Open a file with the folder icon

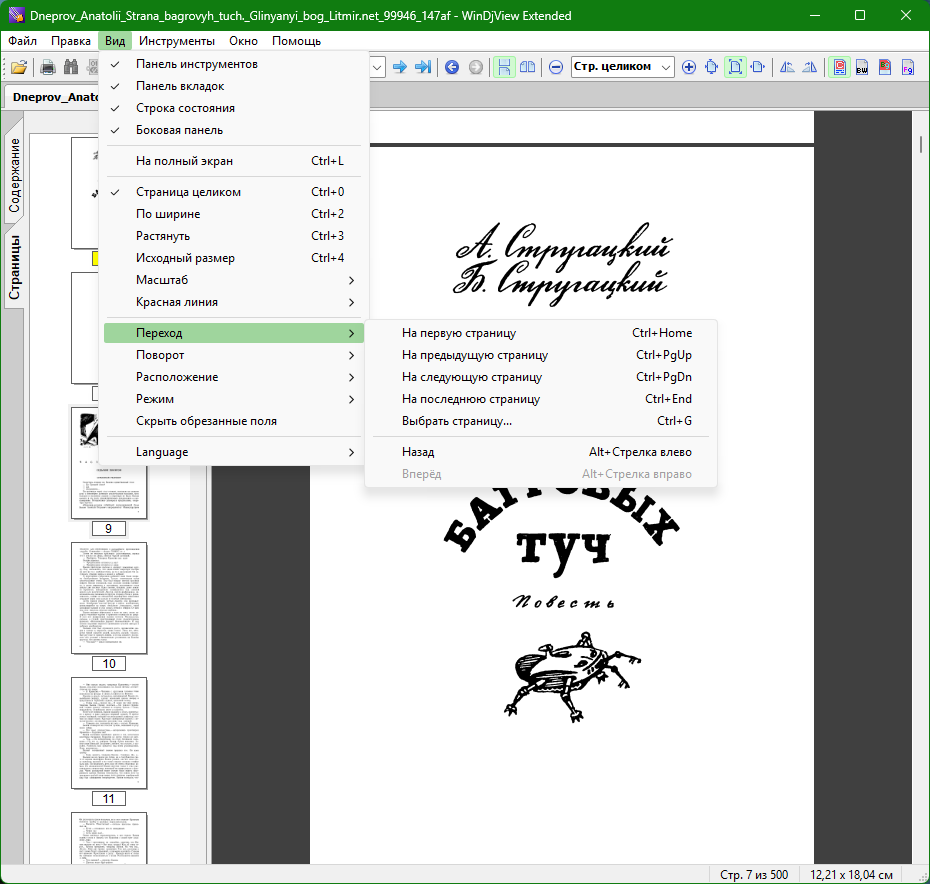[18, 67]
